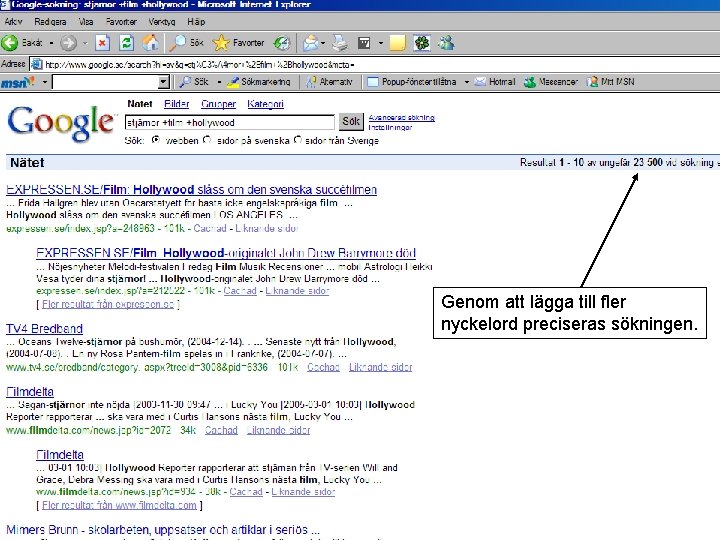Click 'Fler resultat från www.filmdelta.com' link

coord(119,505)
